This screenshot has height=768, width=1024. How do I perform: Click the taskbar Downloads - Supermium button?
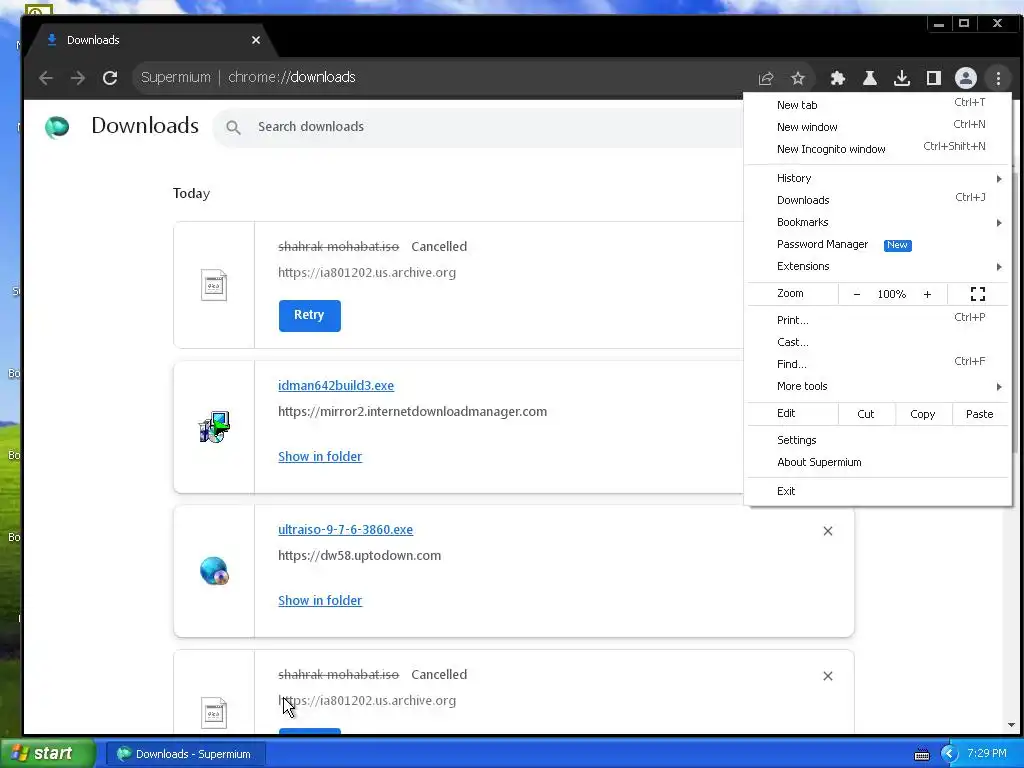point(185,754)
